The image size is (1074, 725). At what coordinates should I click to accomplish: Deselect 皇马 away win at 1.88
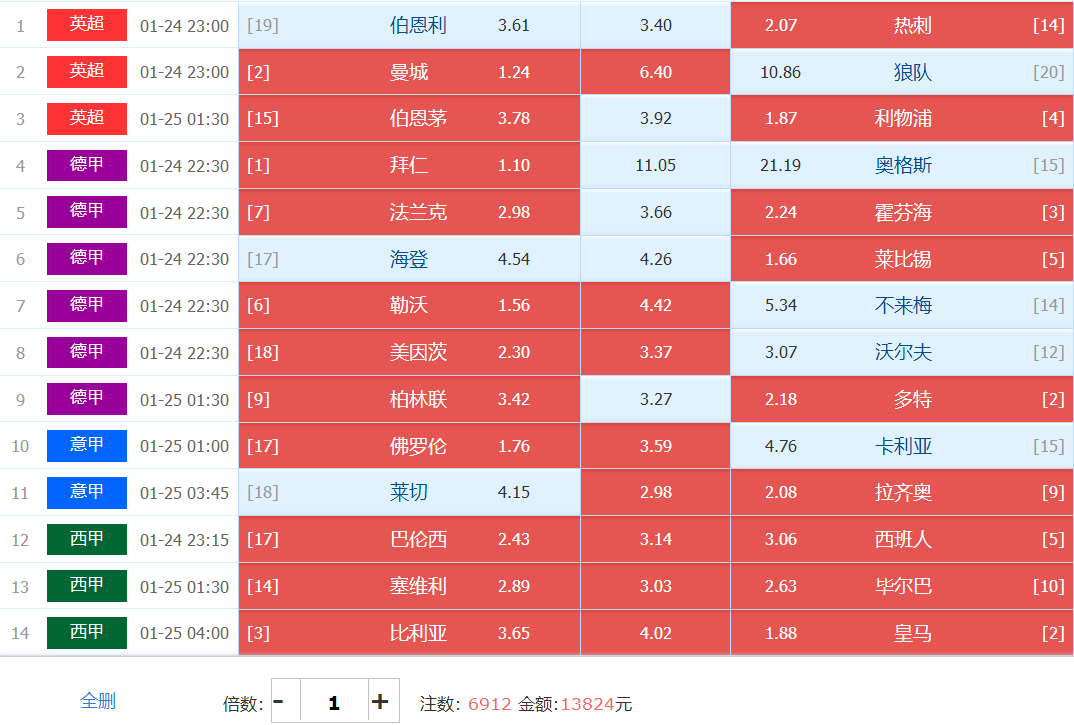pos(901,632)
